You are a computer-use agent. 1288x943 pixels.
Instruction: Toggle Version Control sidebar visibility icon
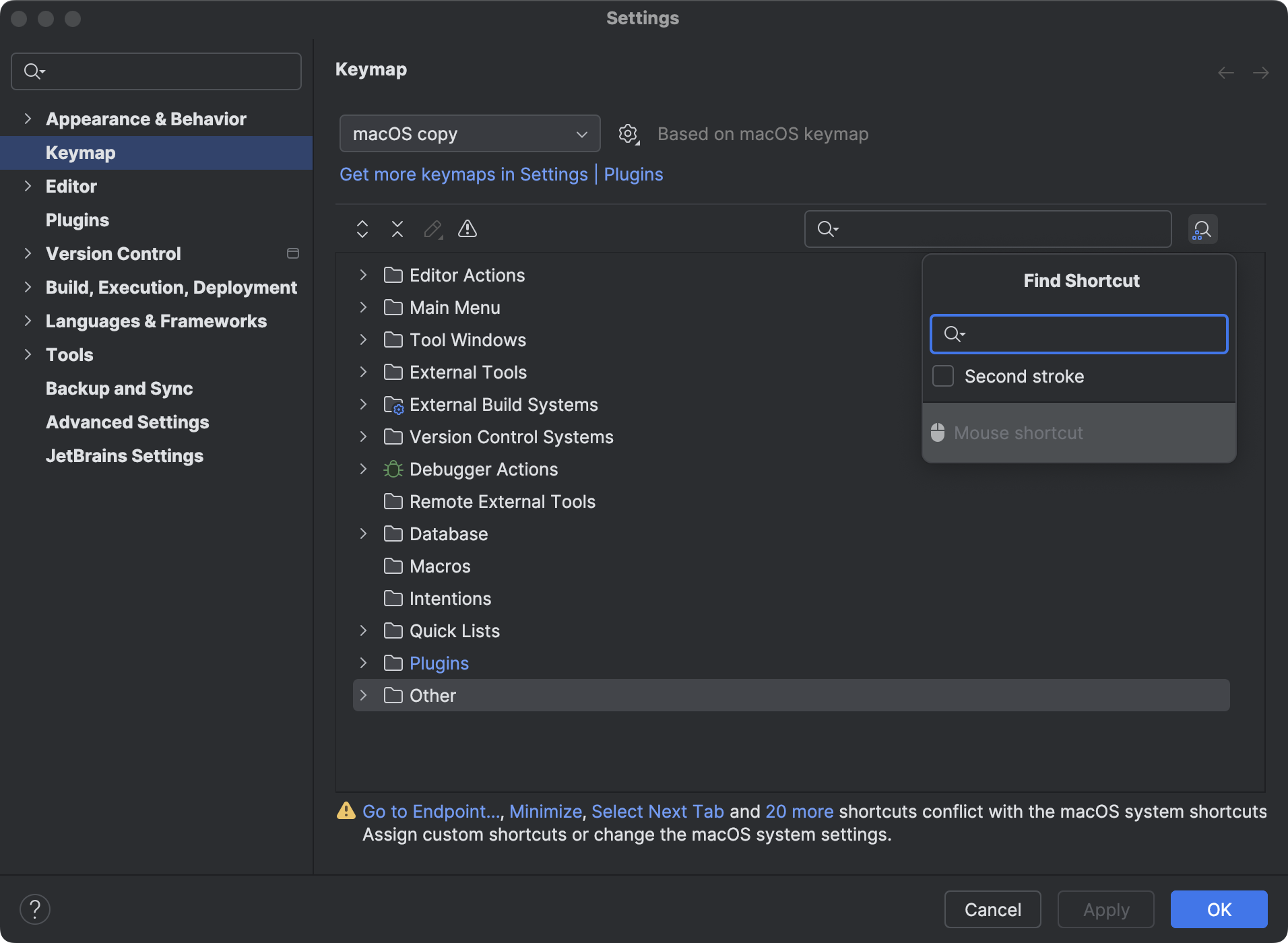click(292, 253)
